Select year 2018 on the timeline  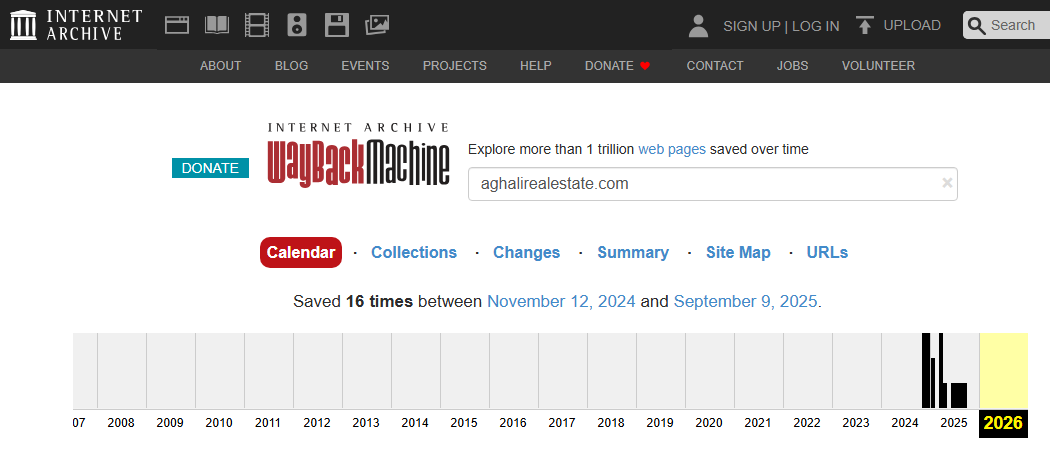click(611, 423)
